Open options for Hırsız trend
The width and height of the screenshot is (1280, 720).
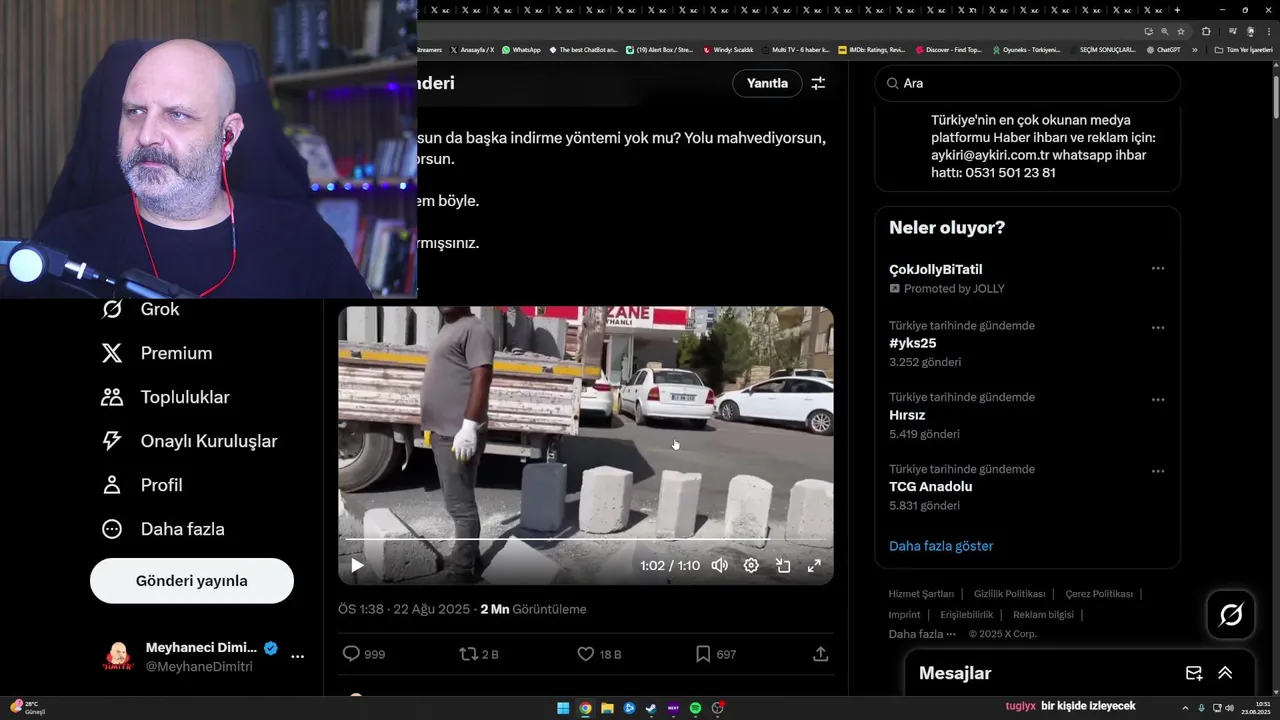point(1158,400)
